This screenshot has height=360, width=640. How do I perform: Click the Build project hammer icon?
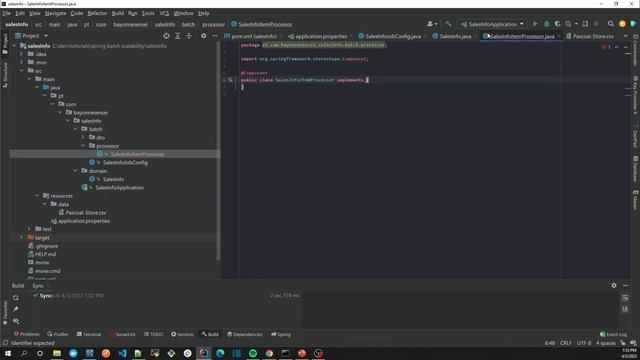[x=448, y=24]
